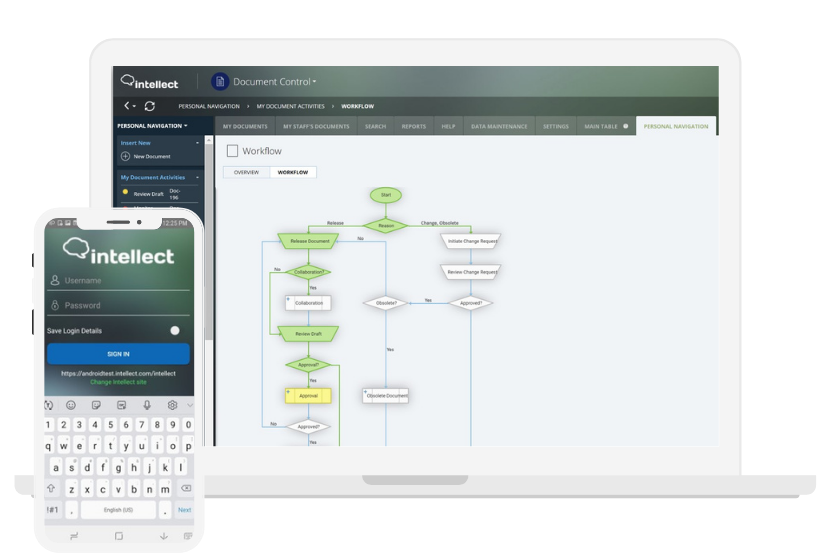Viewport: 830px width, 553px height.
Task: Toggle the Save Login Details switch
Action: (x=175, y=330)
